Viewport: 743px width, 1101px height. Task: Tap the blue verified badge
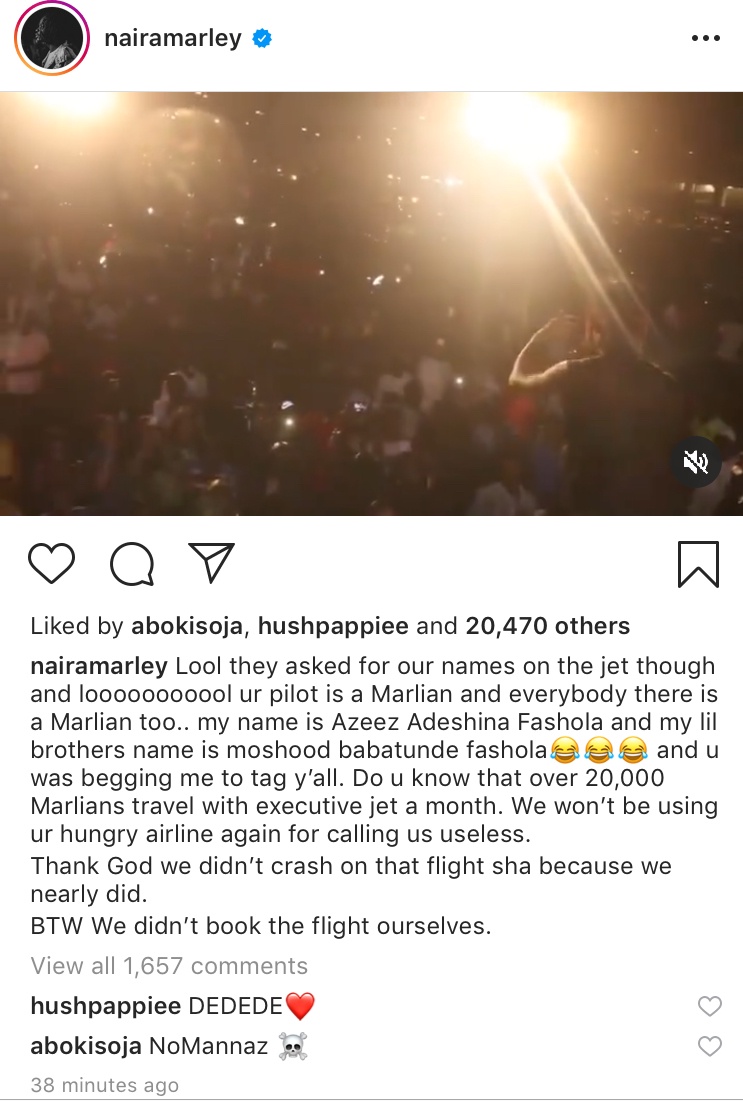coord(262,38)
